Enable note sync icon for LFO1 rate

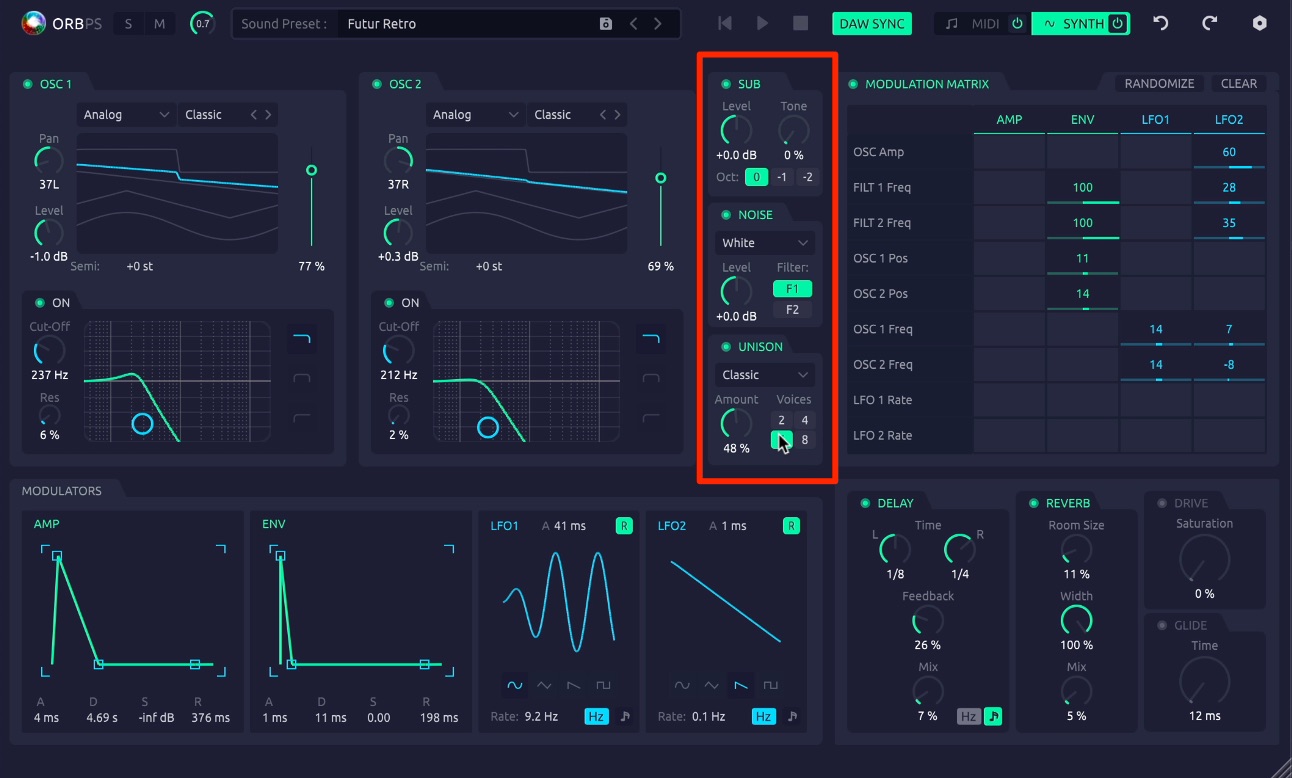coord(625,717)
